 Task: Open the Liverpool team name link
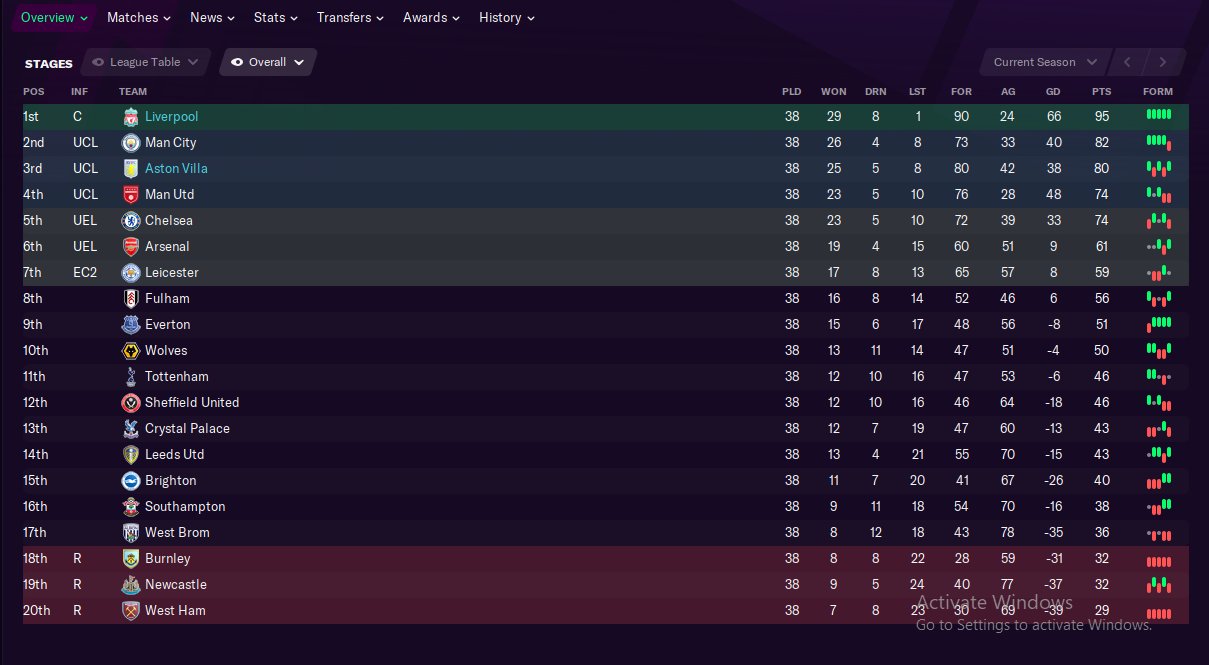point(171,117)
